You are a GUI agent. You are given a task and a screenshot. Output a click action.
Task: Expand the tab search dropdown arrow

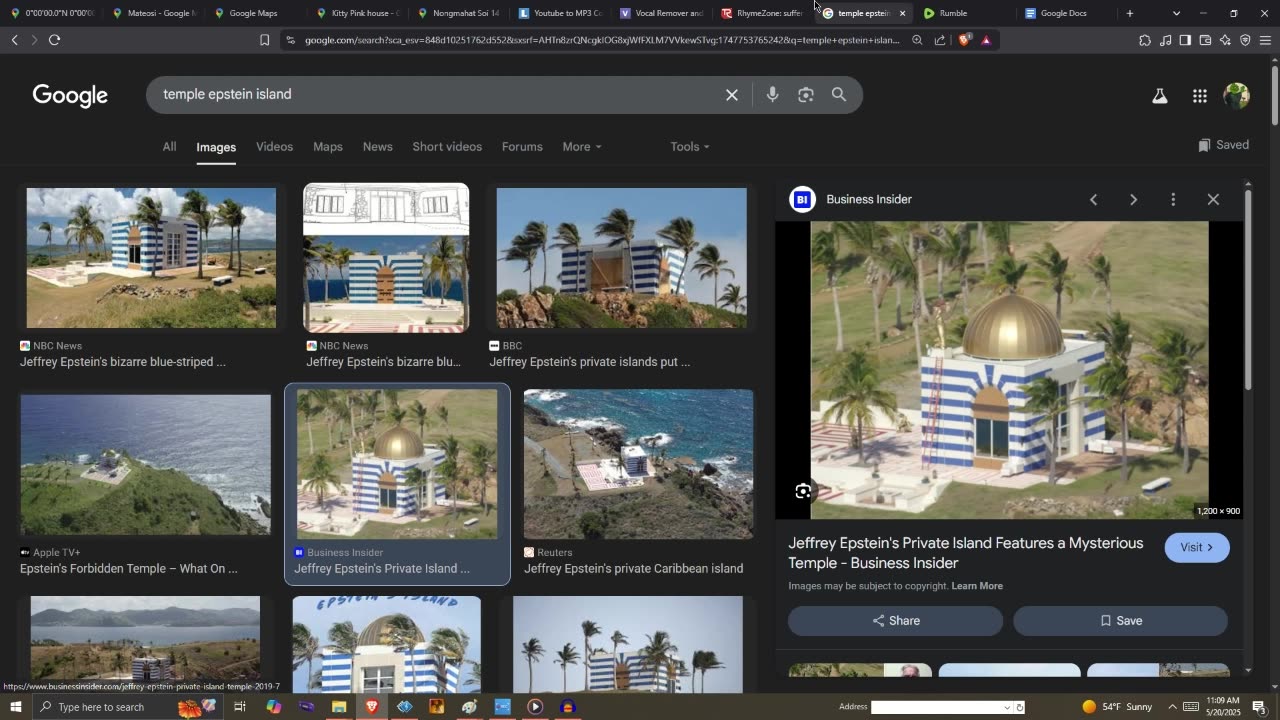(1176, 13)
